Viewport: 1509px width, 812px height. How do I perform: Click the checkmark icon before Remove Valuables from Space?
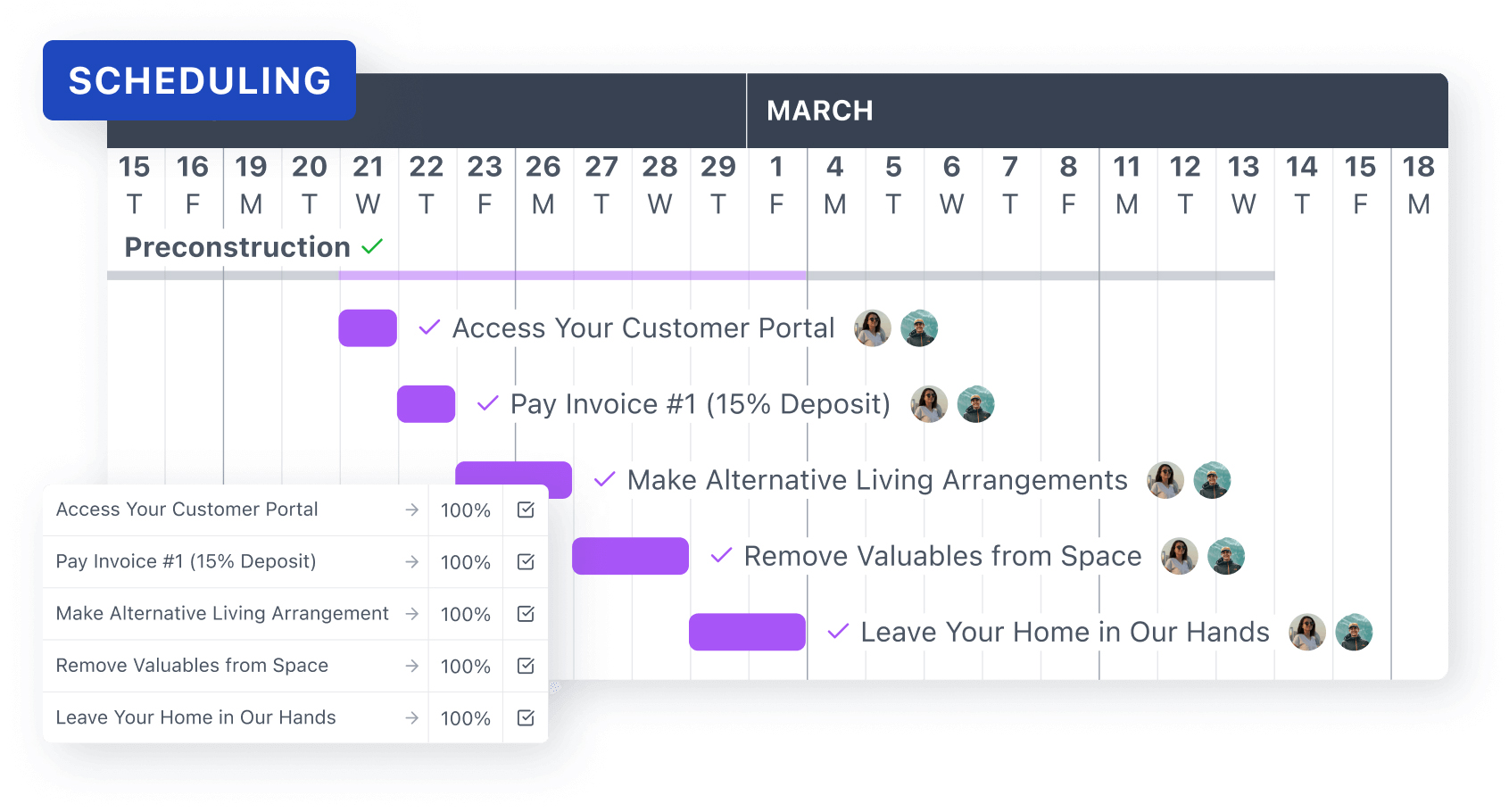(720, 555)
